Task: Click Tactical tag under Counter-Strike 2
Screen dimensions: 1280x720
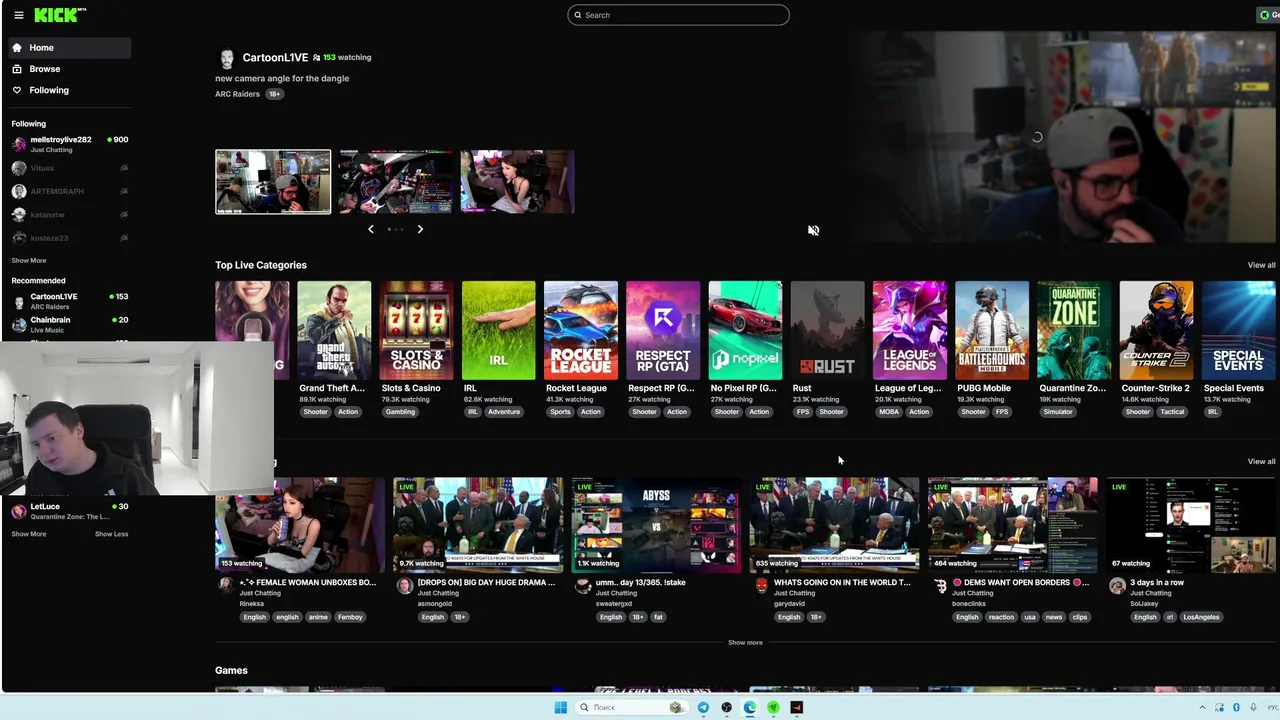Action: [1172, 412]
